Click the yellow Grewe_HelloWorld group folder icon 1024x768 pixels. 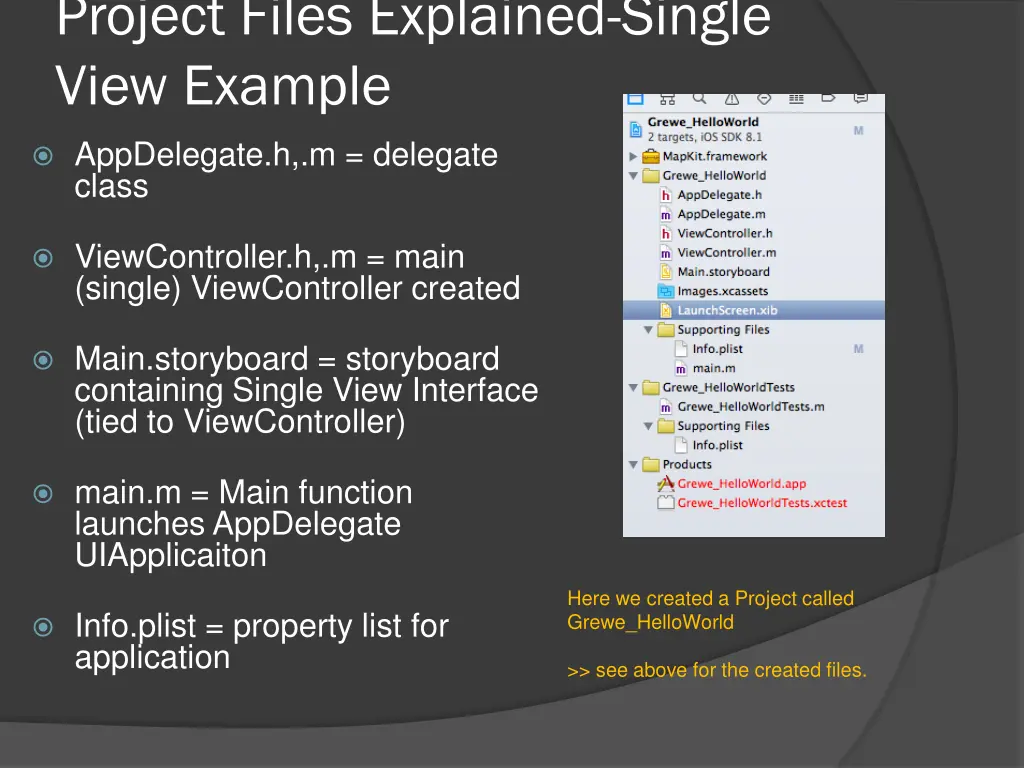650,176
